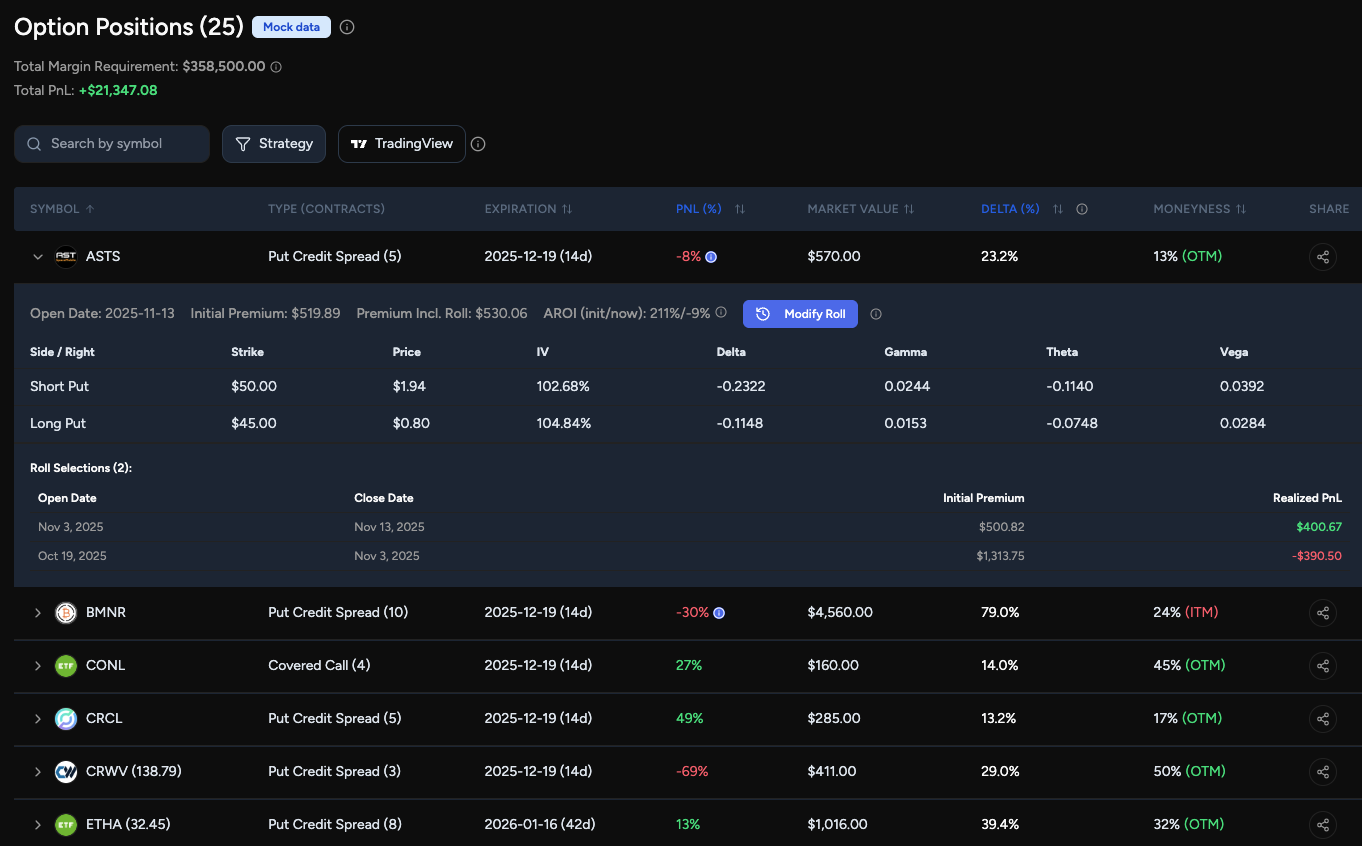The image size is (1362, 846).
Task: Expand the CRWV position details
Action: click(38, 771)
